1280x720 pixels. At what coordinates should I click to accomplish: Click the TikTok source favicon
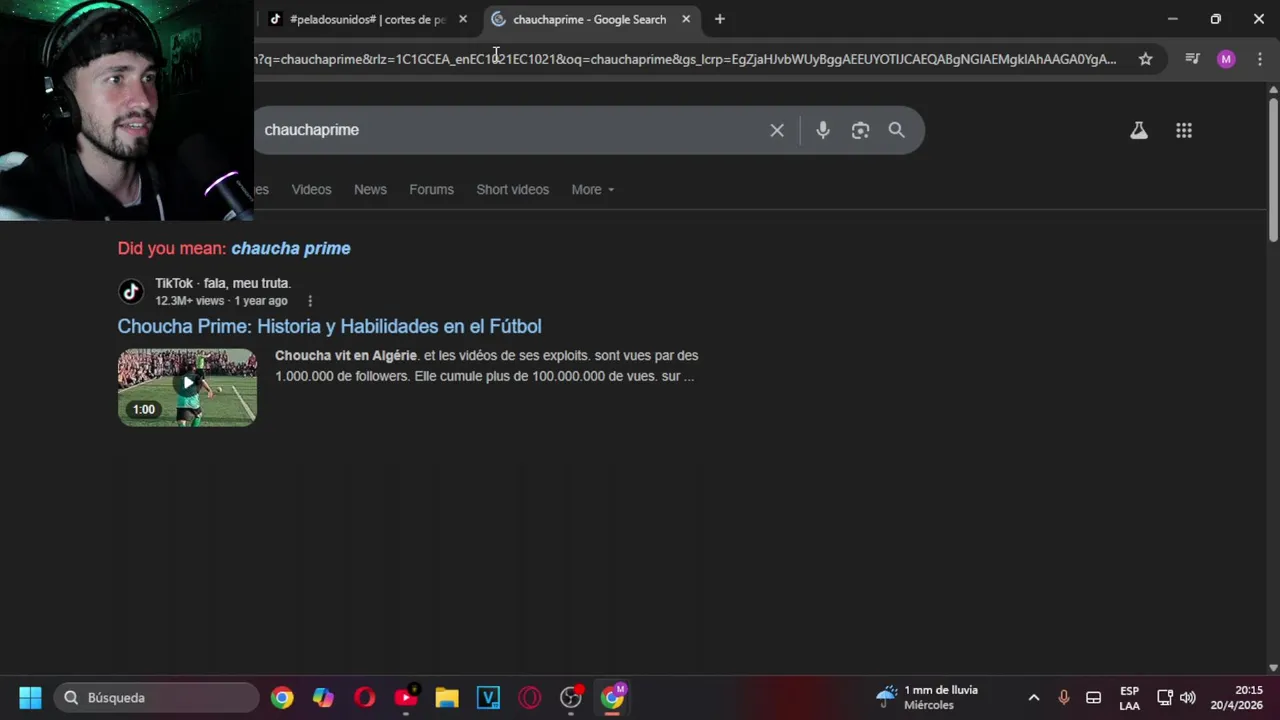[131, 291]
